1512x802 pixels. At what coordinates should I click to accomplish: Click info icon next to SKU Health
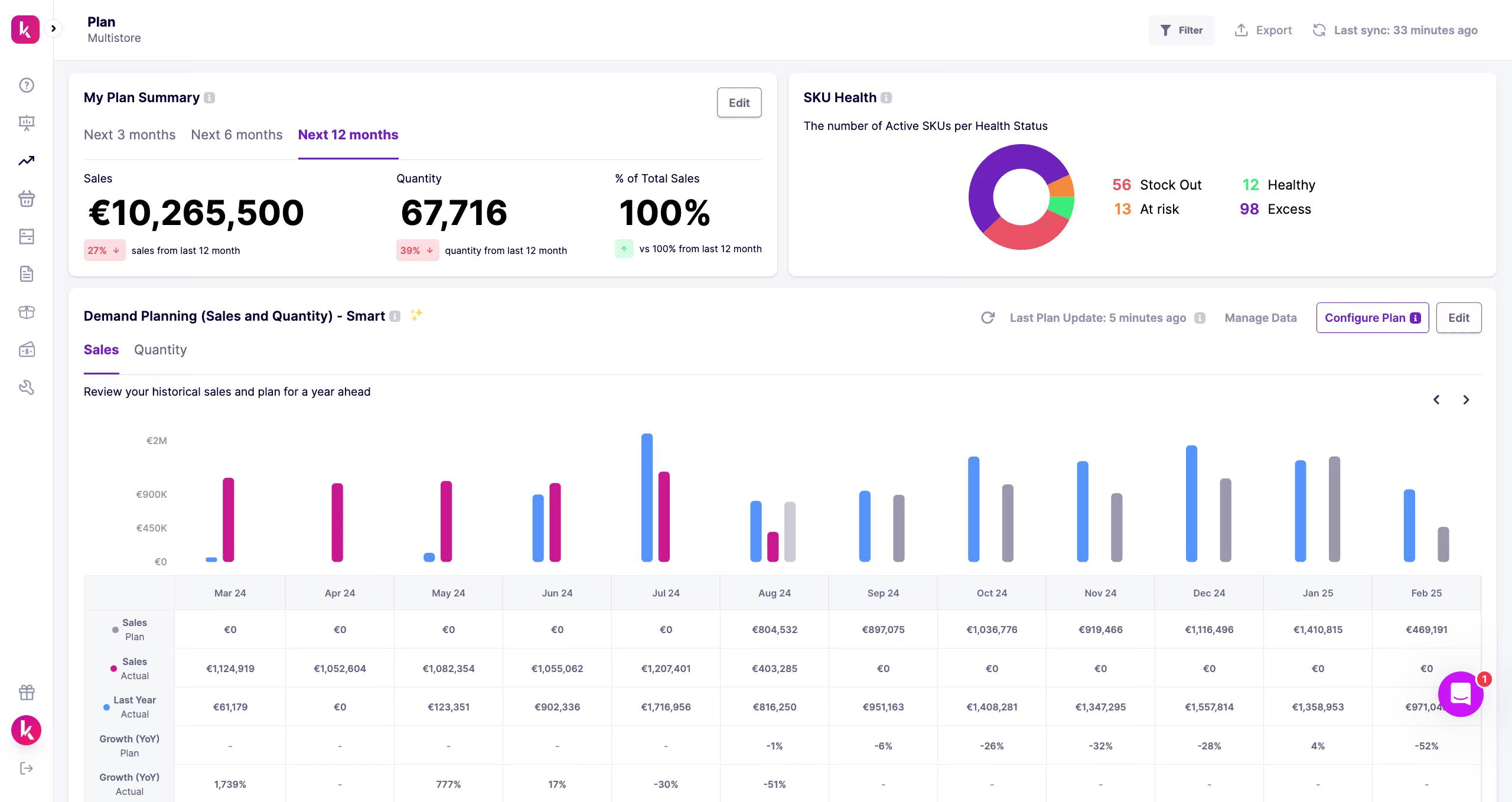(x=886, y=98)
